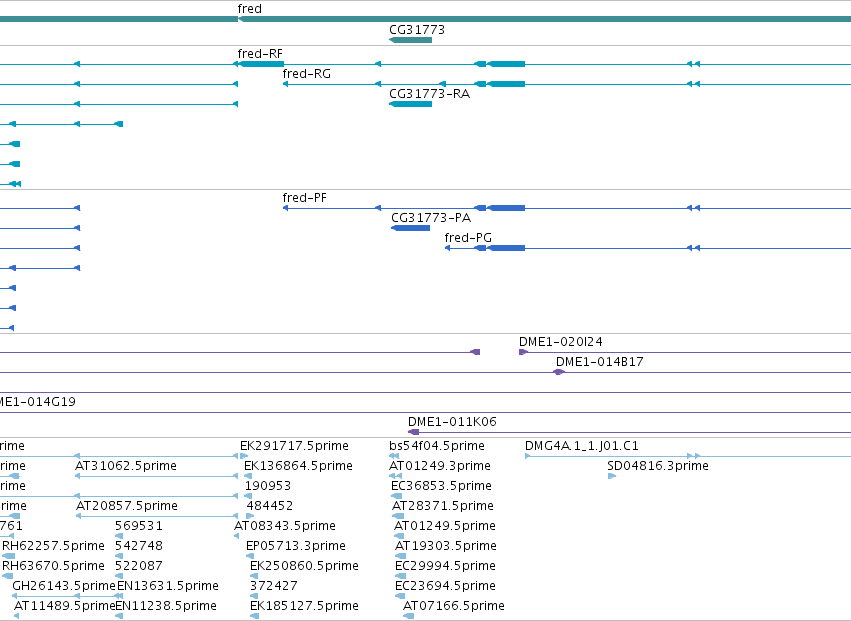Select the fred-PF protein label
Screen dimensions: 851x621
(304, 198)
